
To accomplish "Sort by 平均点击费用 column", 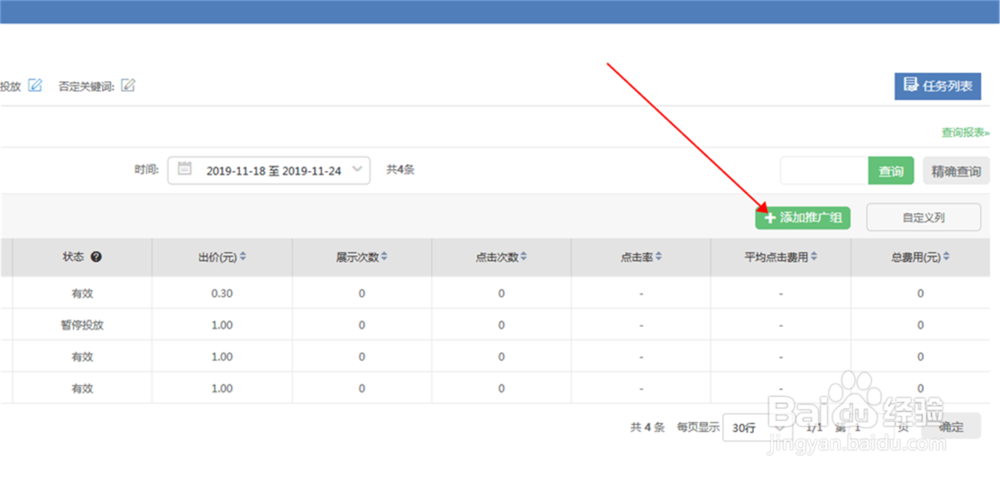I will point(814,257).
